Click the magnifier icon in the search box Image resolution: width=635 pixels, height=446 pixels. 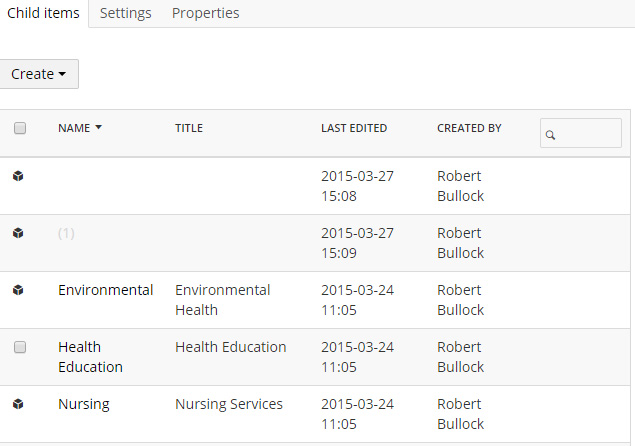pyautogui.click(x=550, y=135)
